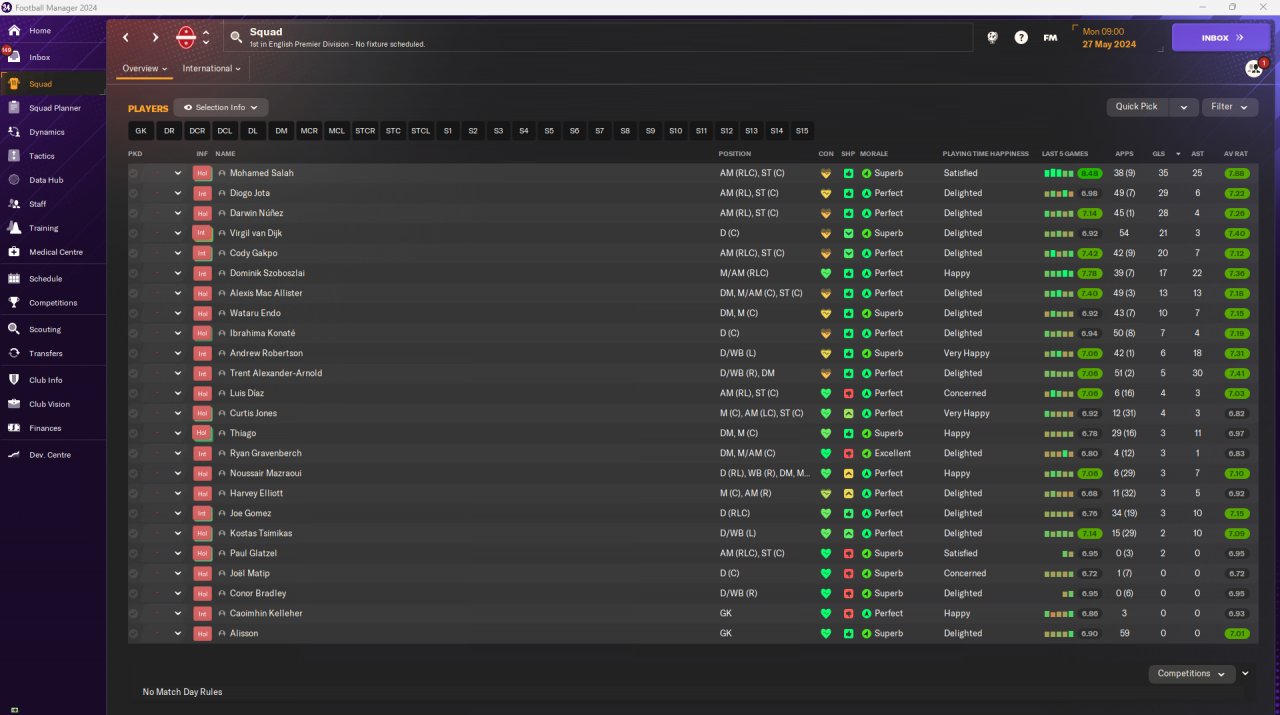
Task: Expand row chevron for Caoimhín Kelleher
Action: 178,613
